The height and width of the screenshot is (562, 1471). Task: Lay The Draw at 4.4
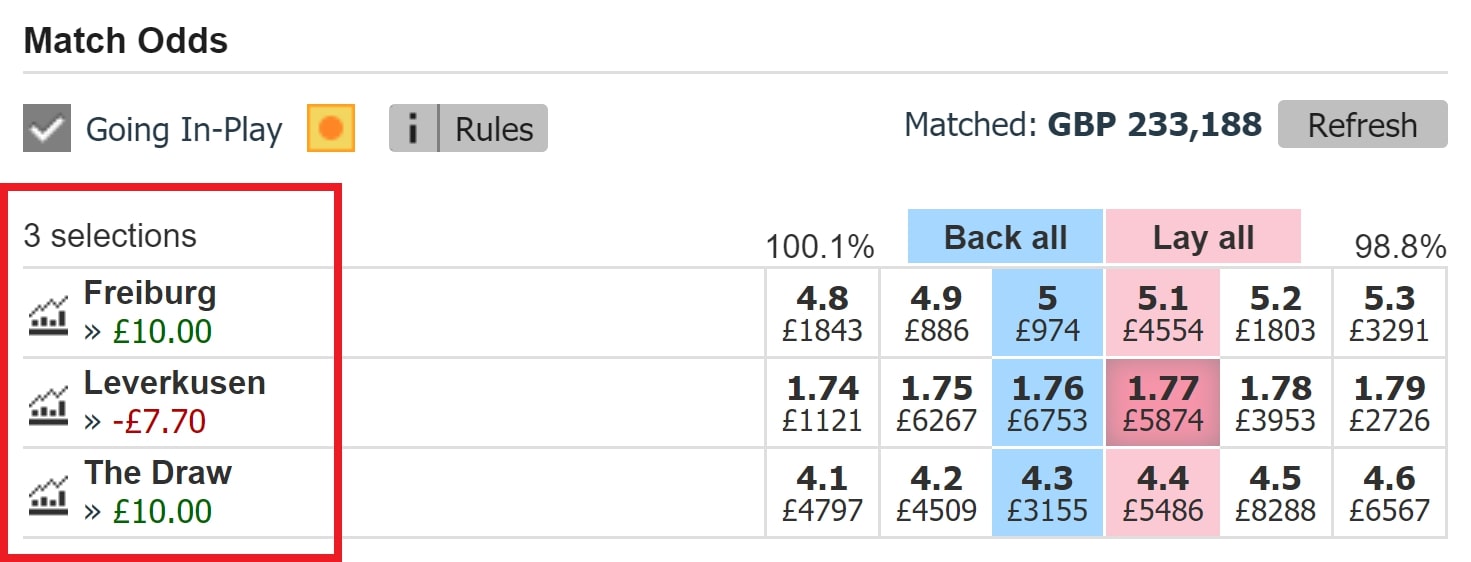[1162, 492]
